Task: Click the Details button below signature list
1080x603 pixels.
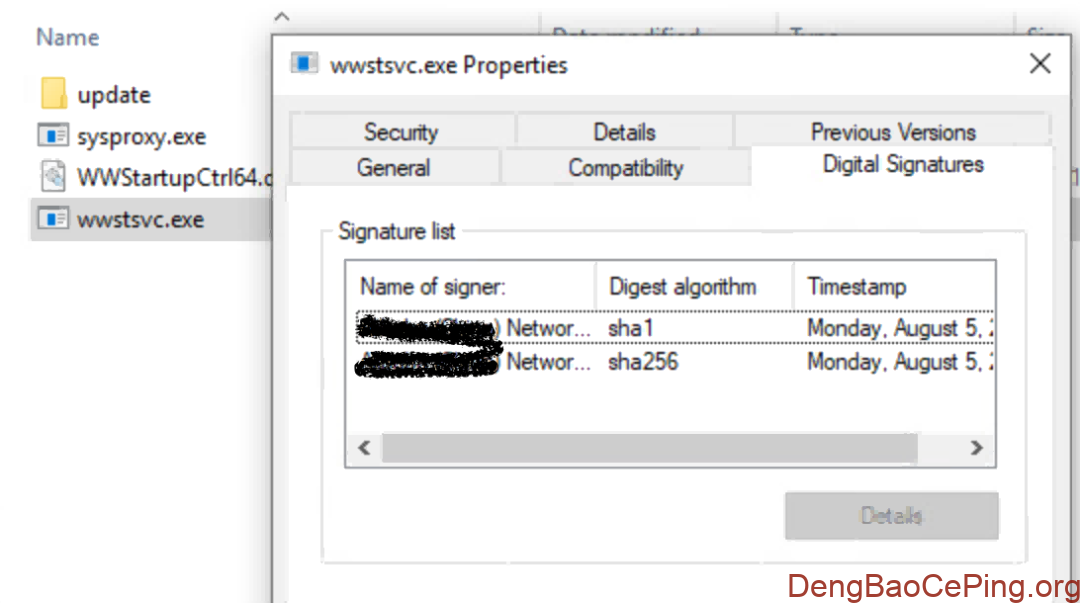Action: (891, 516)
